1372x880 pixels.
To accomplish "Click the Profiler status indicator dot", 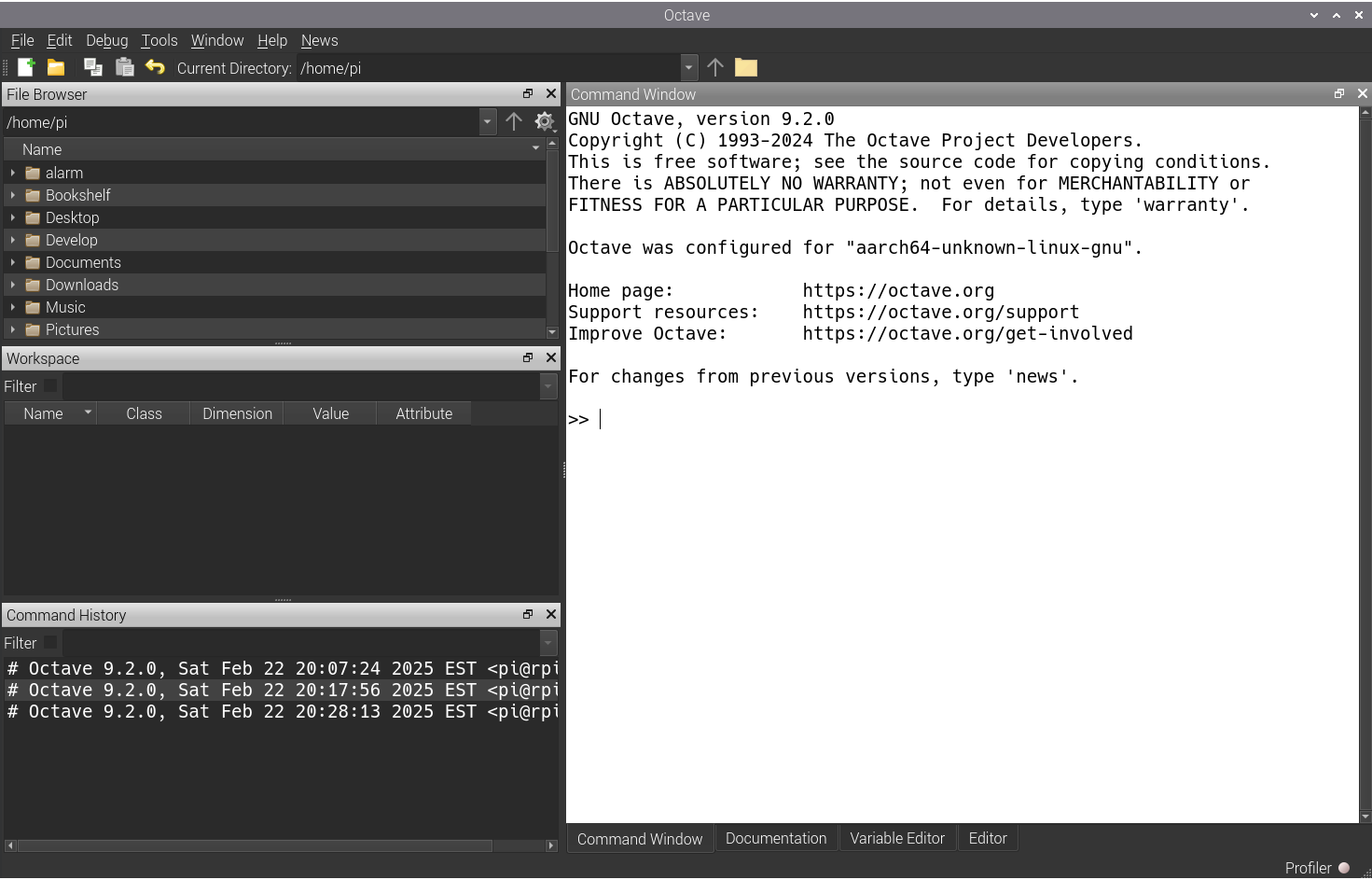I will 1344,868.
